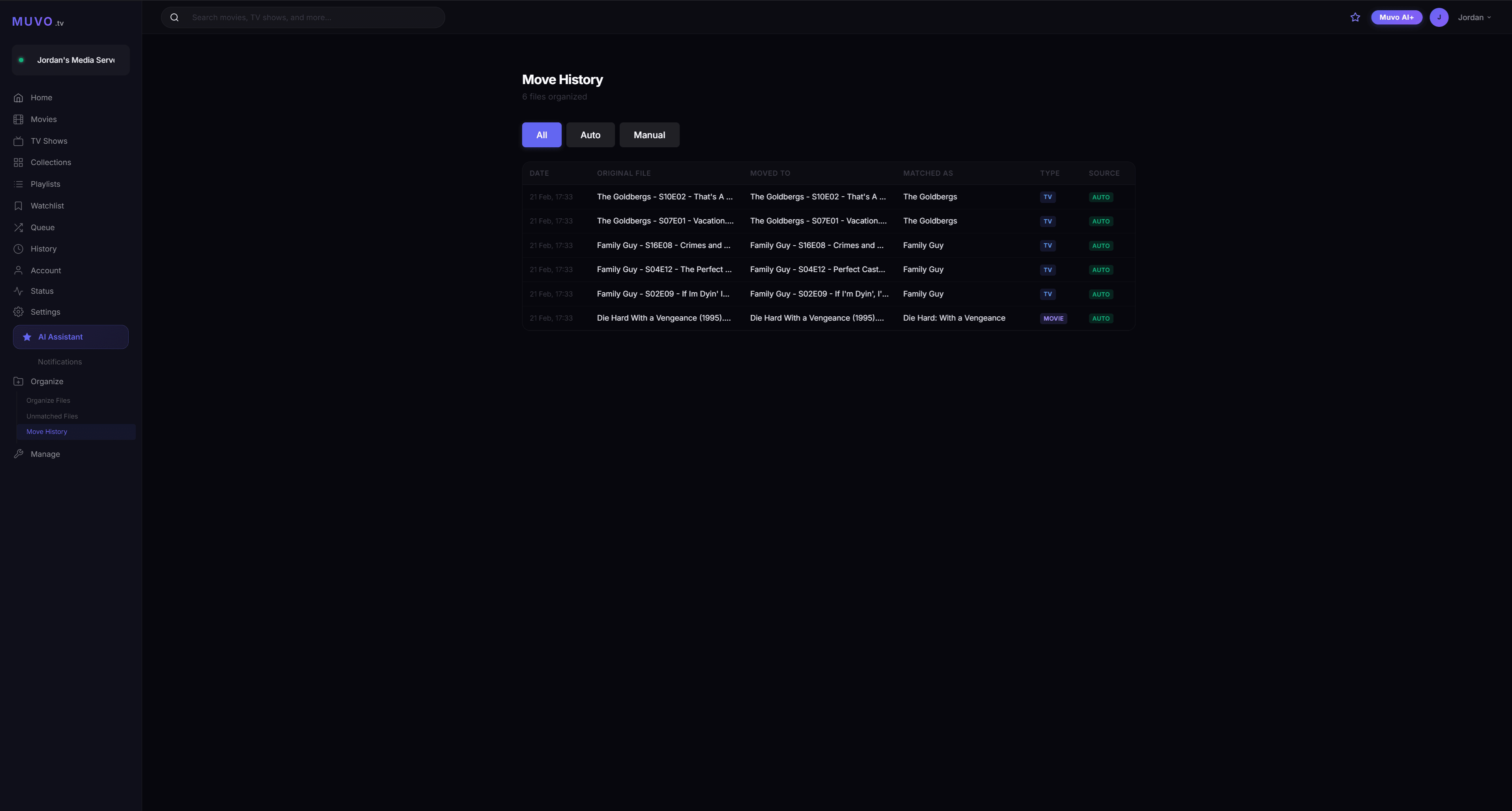
Task: Click the Collections grid icon
Action: tap(18, 162)
